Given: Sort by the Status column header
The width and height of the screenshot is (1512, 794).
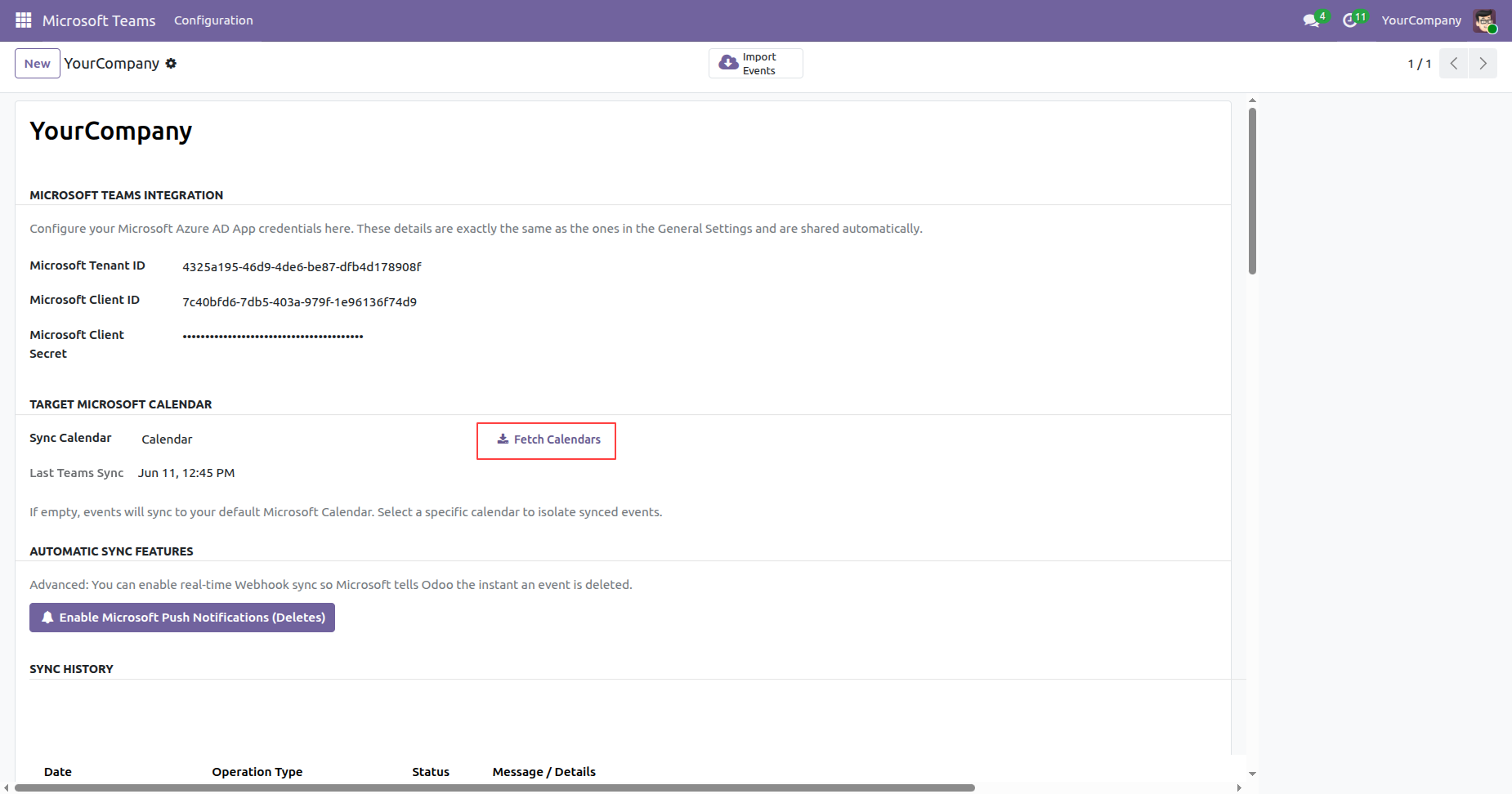Looking at the screenshot, I should point(431,772).
